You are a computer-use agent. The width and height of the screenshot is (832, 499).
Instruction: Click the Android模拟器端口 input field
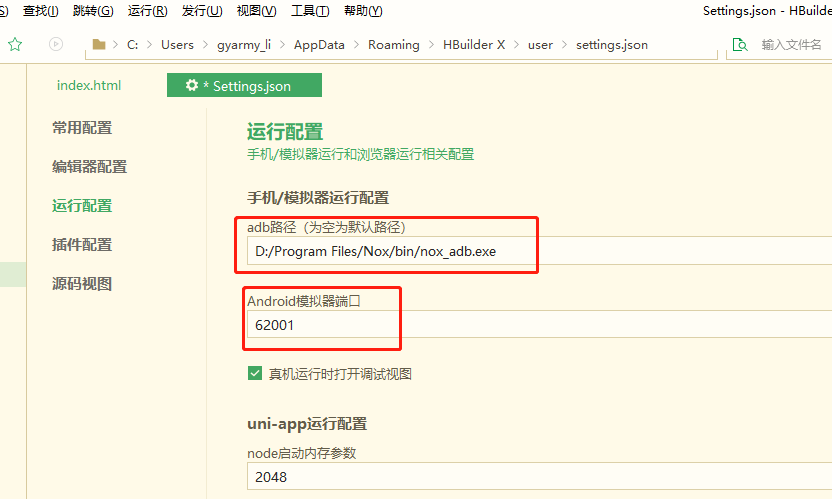pyautogui.click(x=540, y=325)
